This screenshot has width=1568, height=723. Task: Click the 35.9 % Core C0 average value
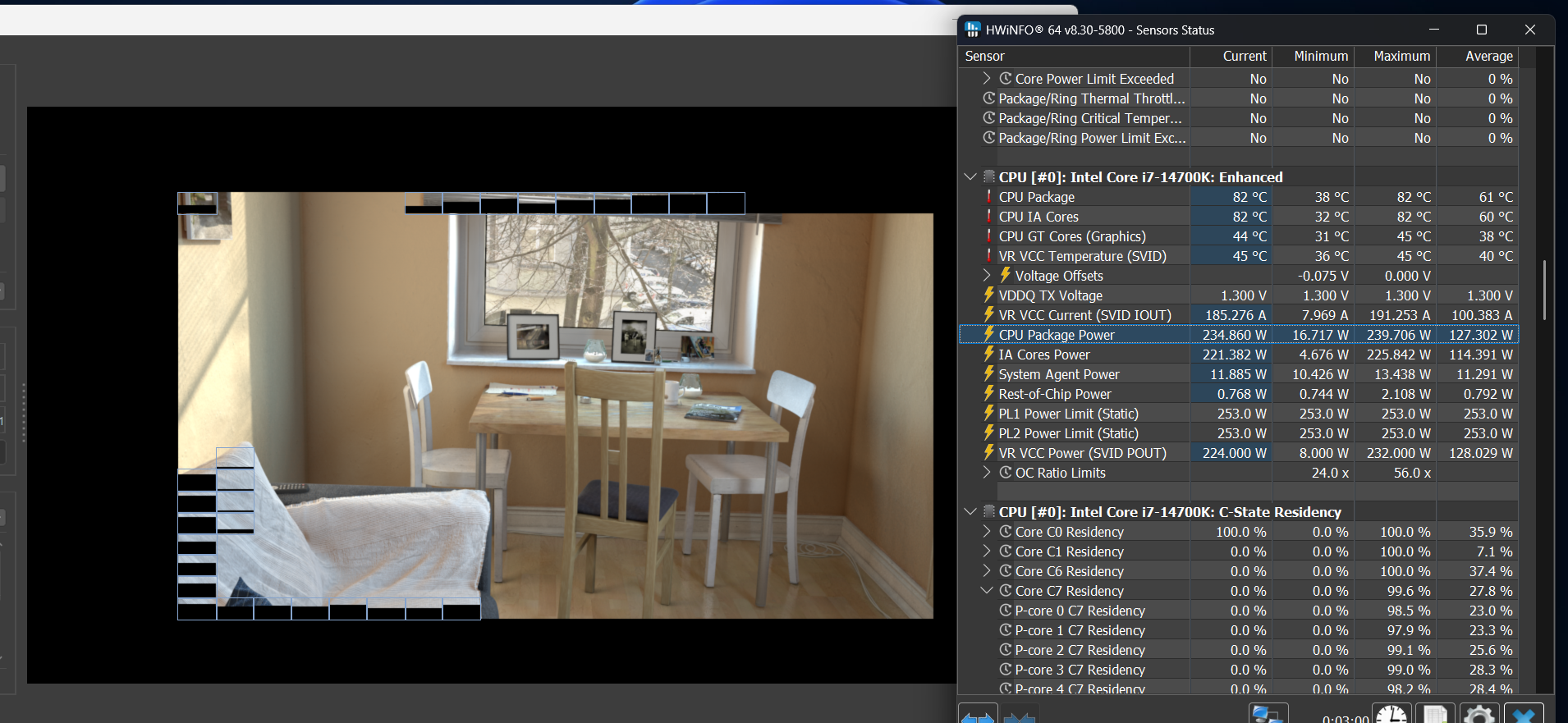(x=1491, y=532)
